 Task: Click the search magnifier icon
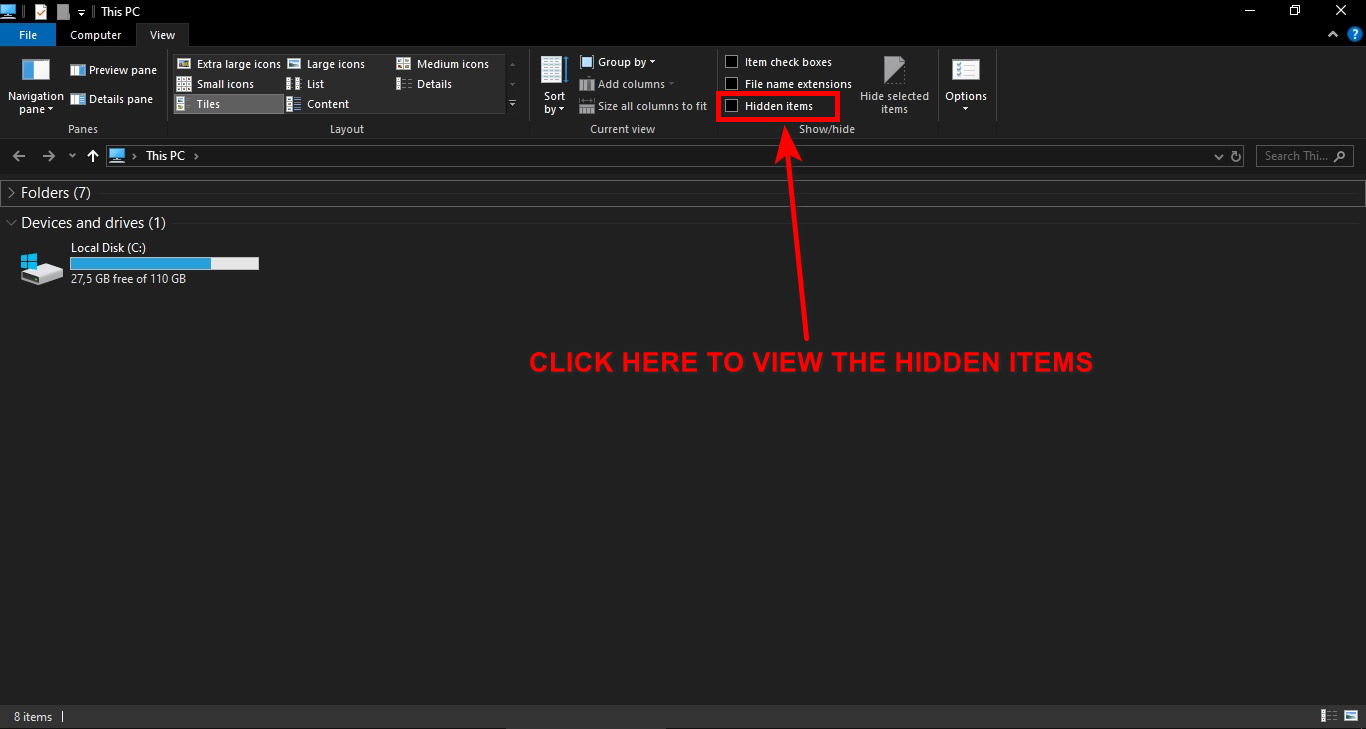(1341, 156)
